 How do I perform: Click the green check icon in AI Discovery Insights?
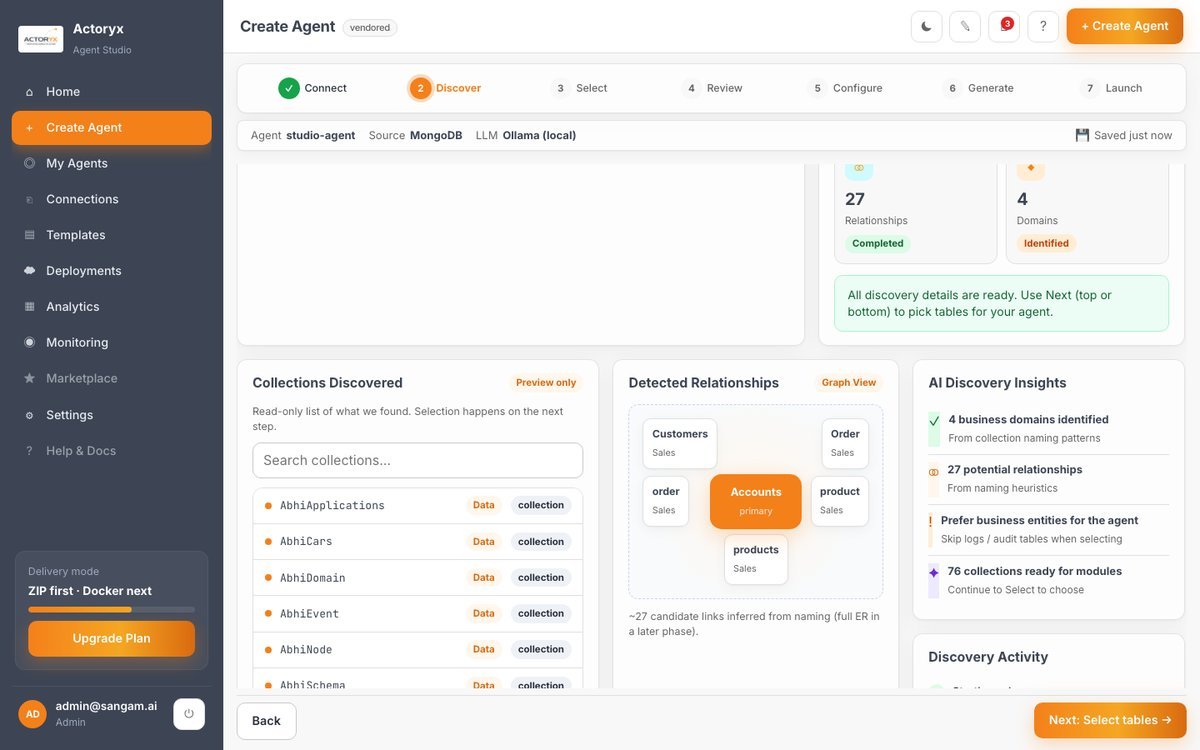click(934, 421)
